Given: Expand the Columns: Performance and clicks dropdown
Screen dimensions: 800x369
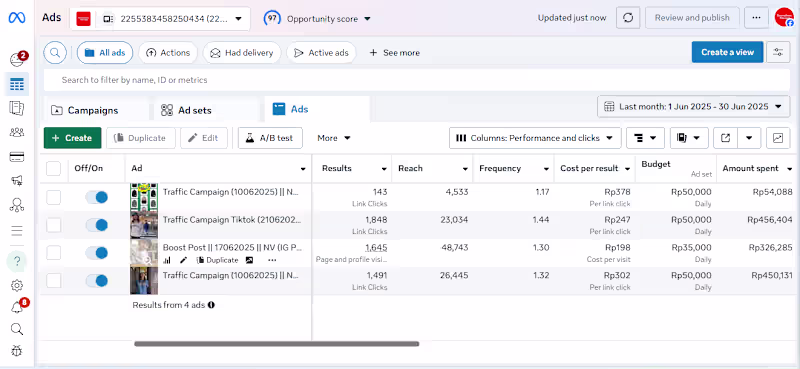Looking at the screenshot, I should pyautogui.click(x=535, y=138).
